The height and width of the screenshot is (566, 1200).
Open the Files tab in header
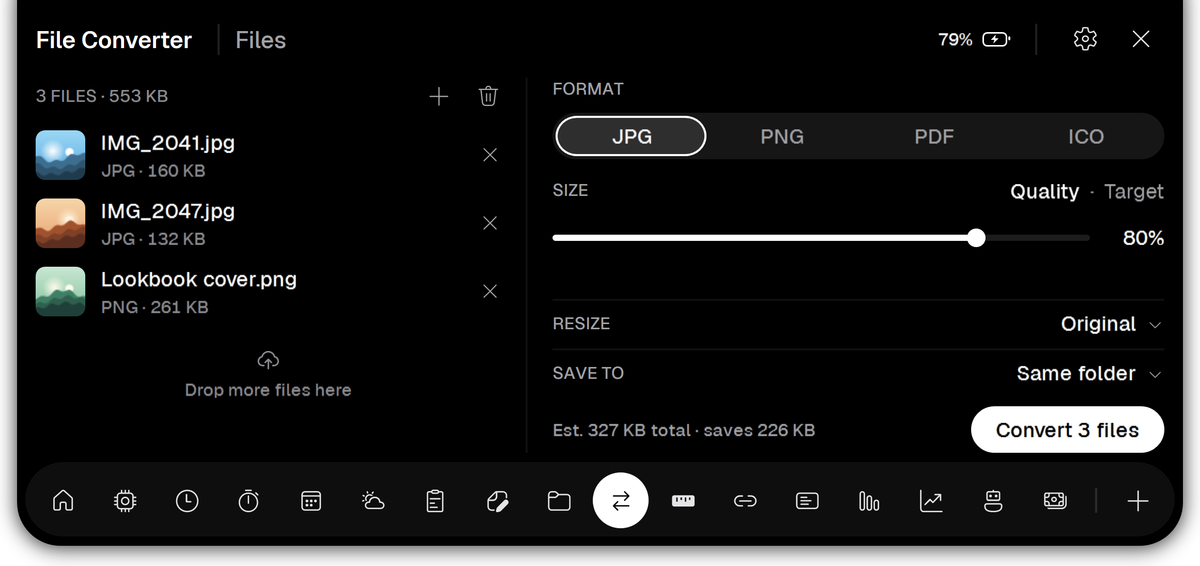click(261, 40)
